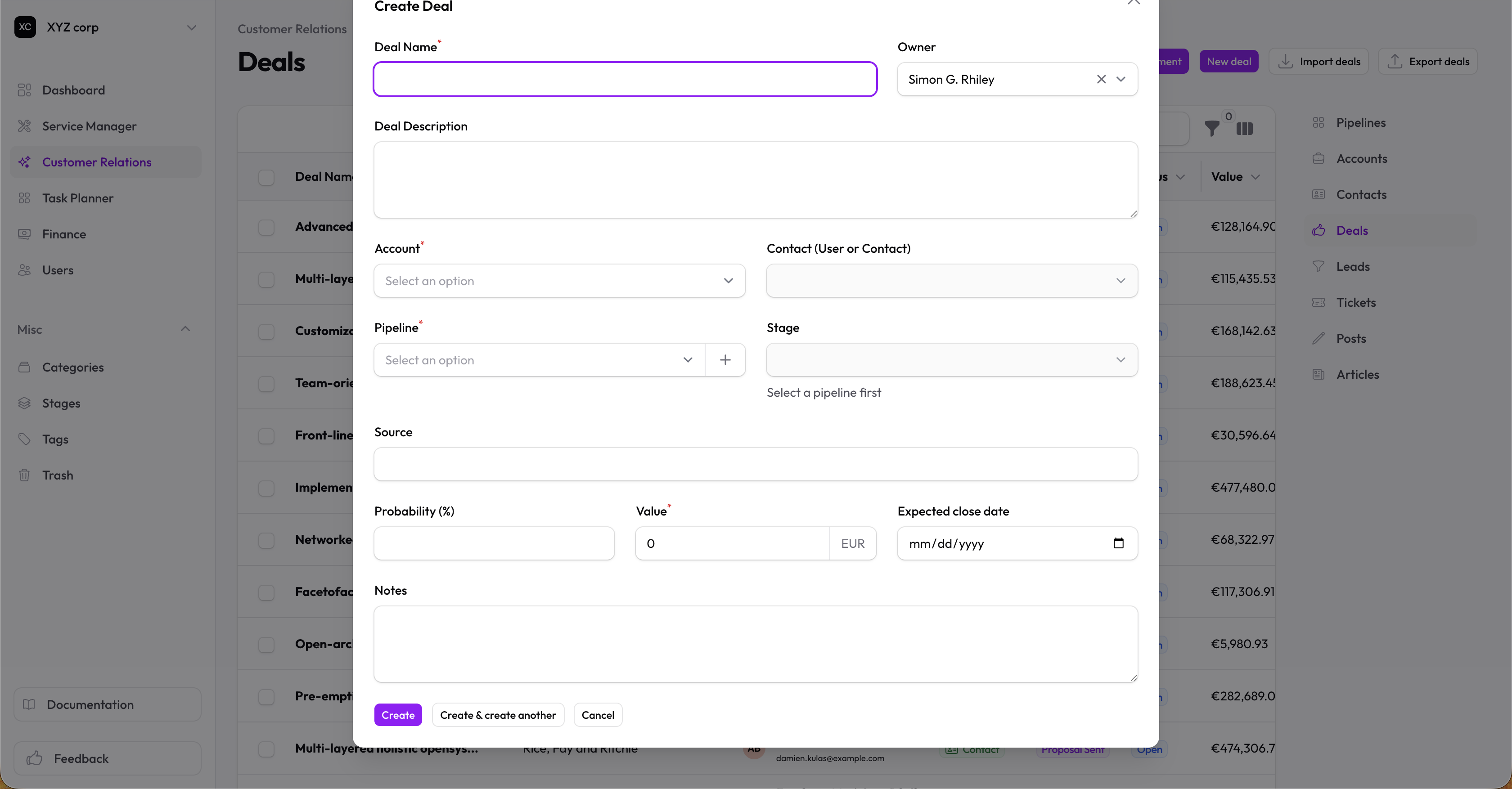Open the Account select dropdown
The height and width of the screenshot is (789, 1512).
point(560,281)
